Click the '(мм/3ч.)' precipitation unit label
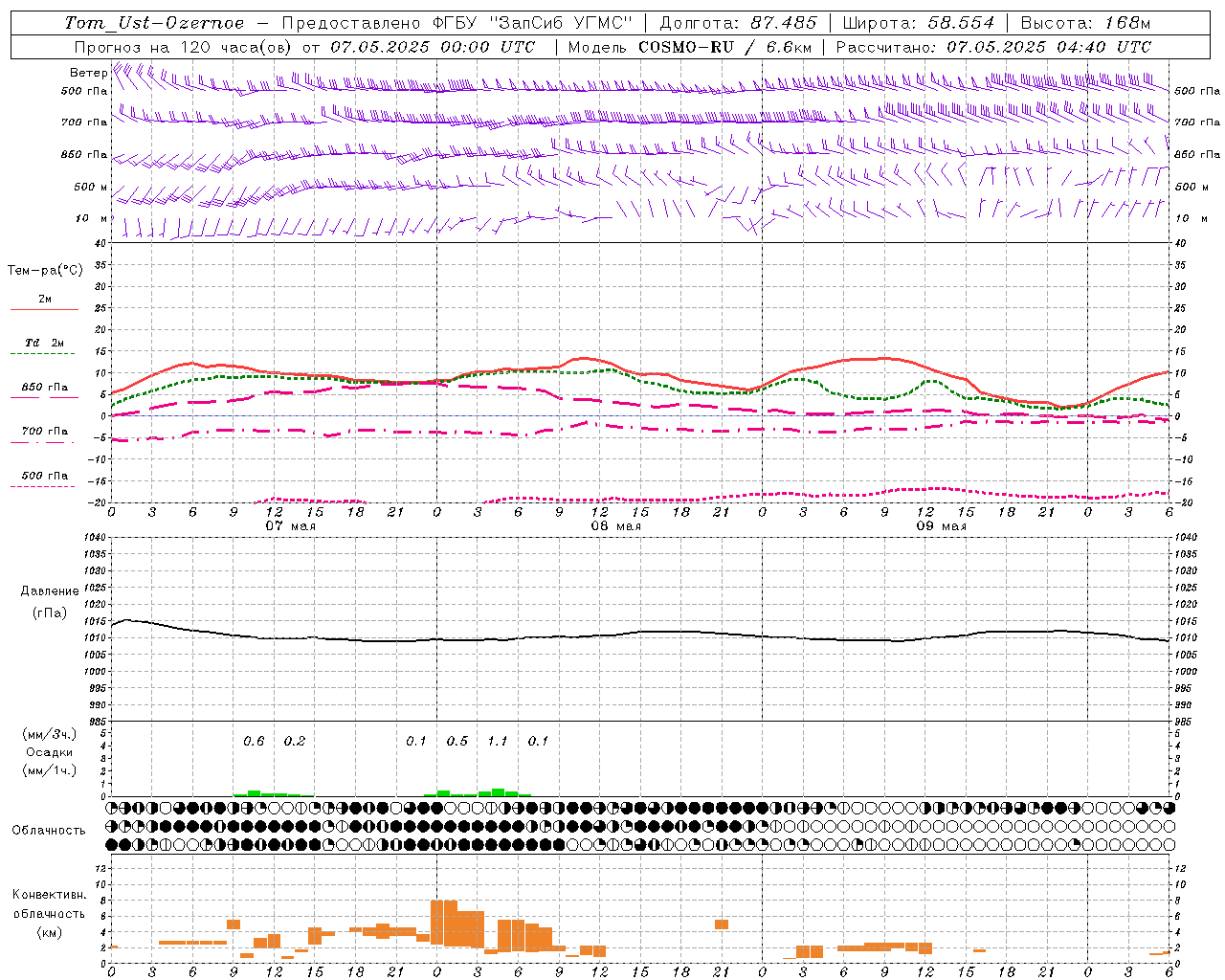Image resolution: width=1225 pixels, height=980 pixels. pyautogui.click(x=50, y=734)
